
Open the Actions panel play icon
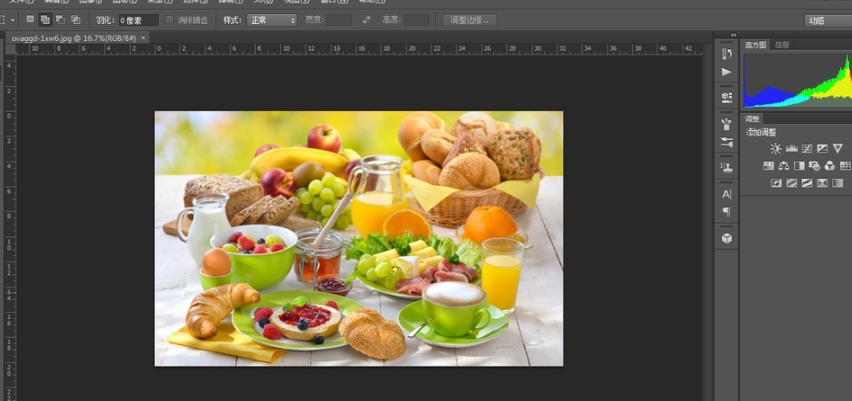tap(726, 72)
